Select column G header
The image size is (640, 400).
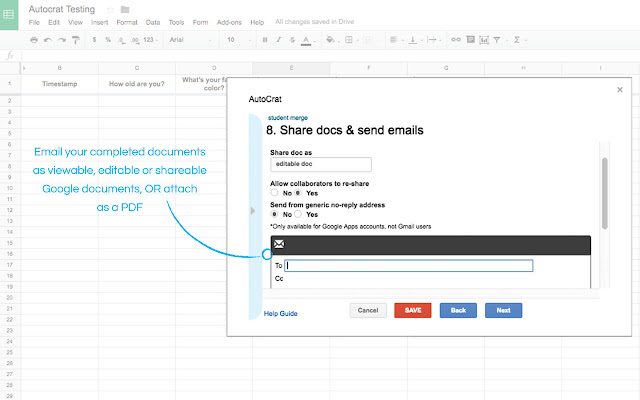[x=446, y=68]
